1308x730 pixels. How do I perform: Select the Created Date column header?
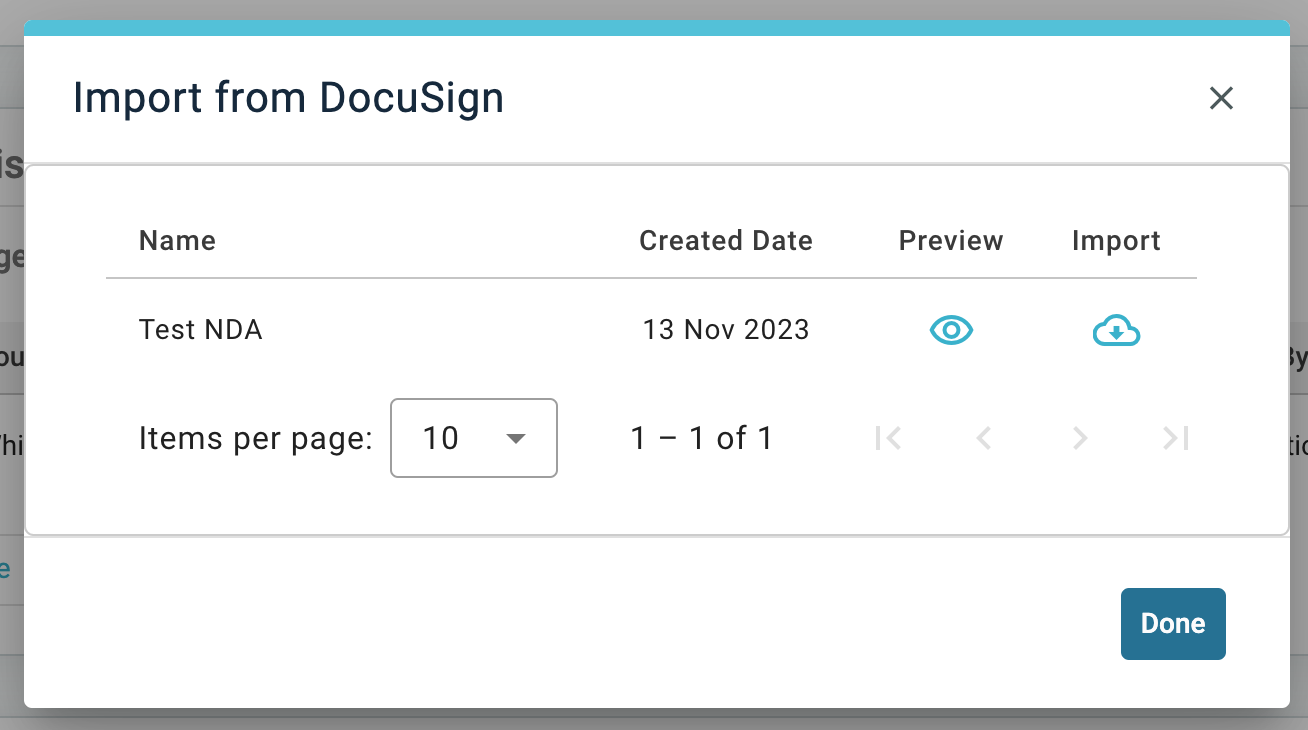pyautogui.click(x=725, y=240)
